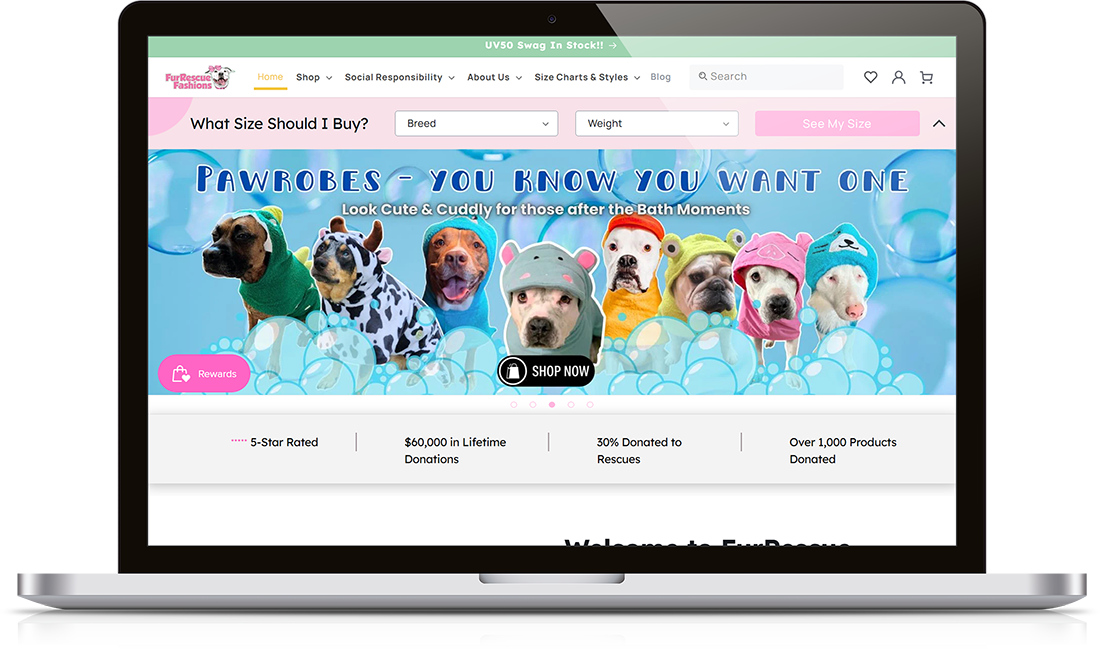This screenshot has width=1100, height=649.
Task: Open the pink Rewards button
Action: (x=204, y=373)
